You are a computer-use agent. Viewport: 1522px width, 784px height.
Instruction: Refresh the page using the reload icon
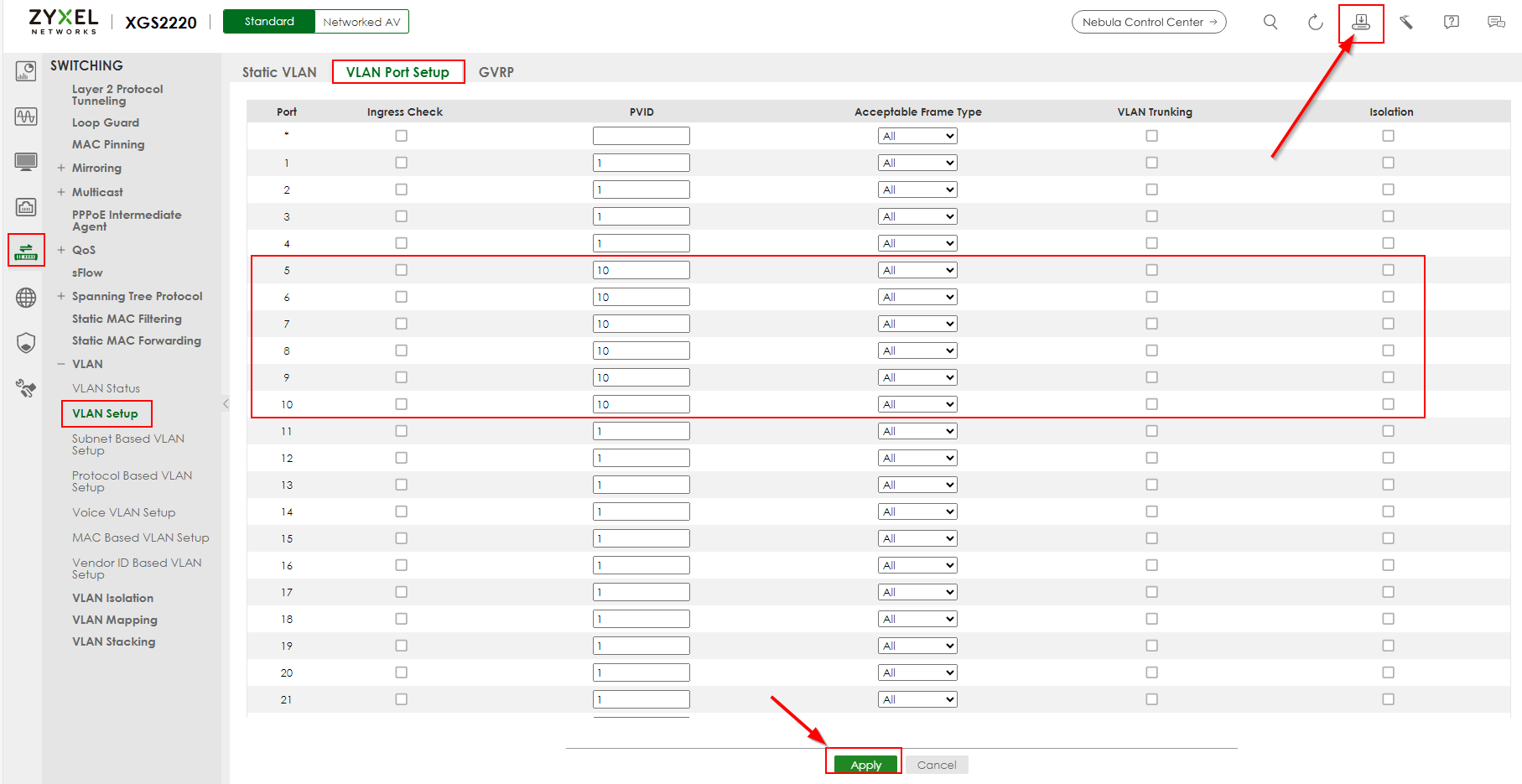tap(1315, 22)
